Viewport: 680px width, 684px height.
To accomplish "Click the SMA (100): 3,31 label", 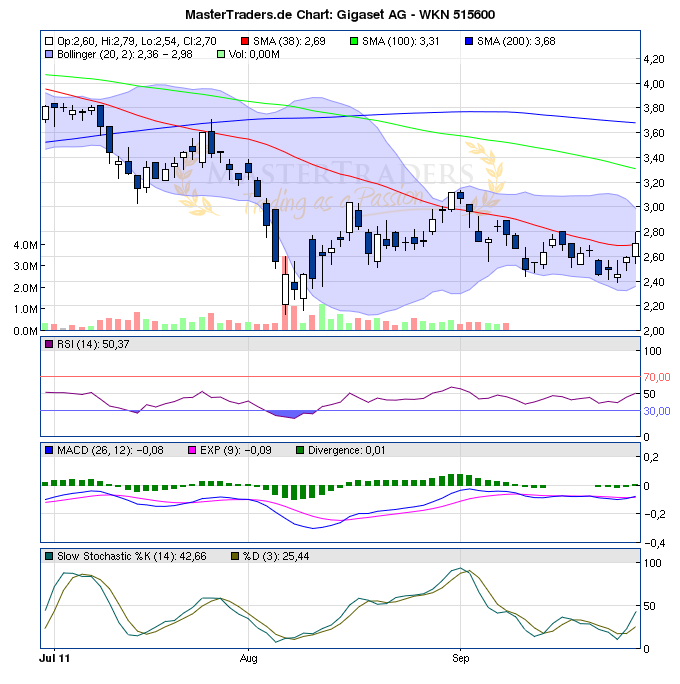I will pos(400,41).
